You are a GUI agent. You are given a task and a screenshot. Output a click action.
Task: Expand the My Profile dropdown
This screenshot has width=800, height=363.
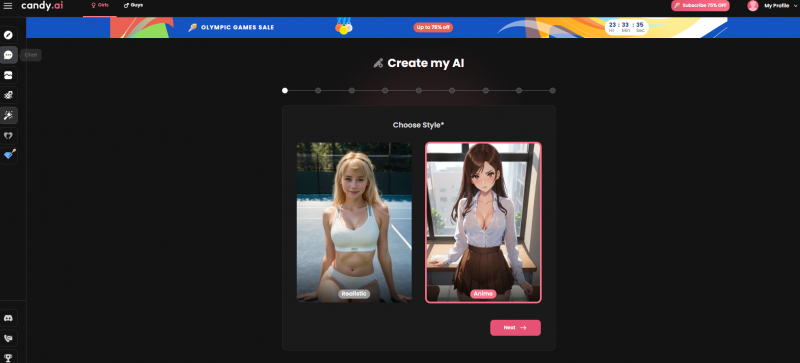point(780,6)
